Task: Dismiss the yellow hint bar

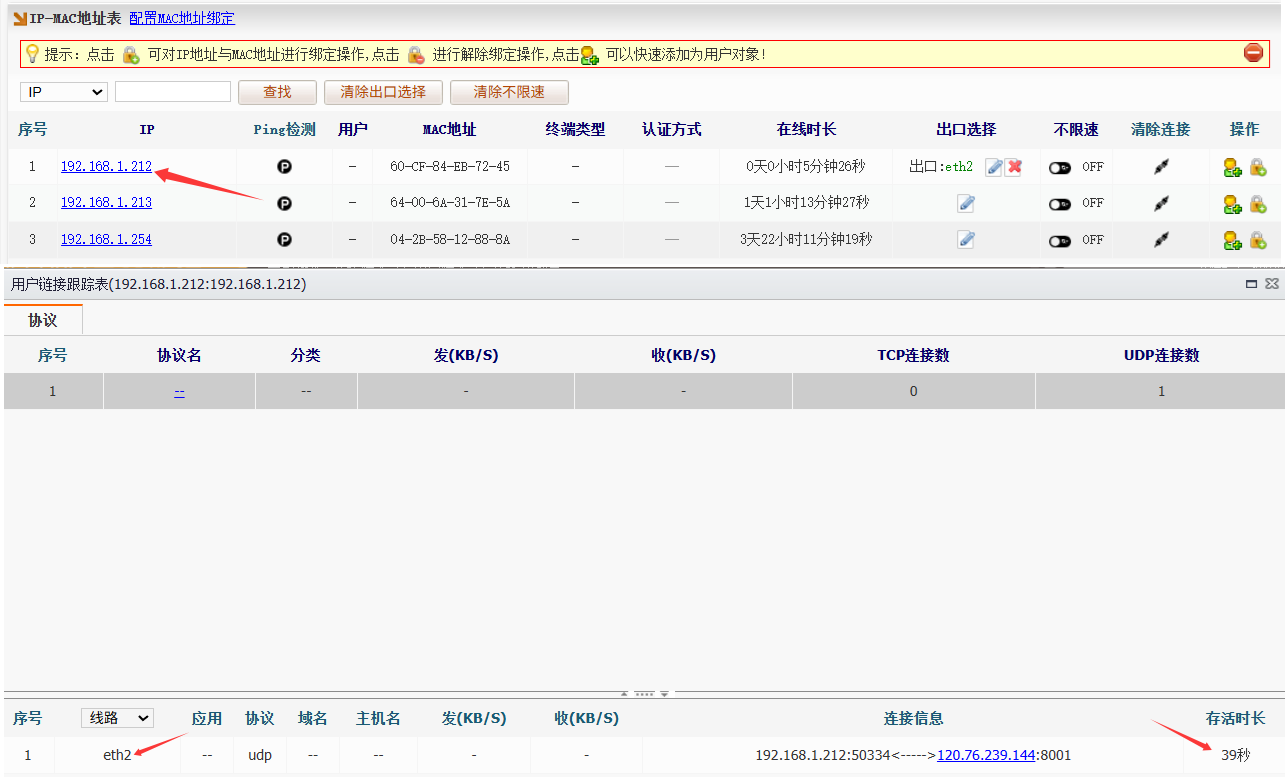Action: [1253, 53]
